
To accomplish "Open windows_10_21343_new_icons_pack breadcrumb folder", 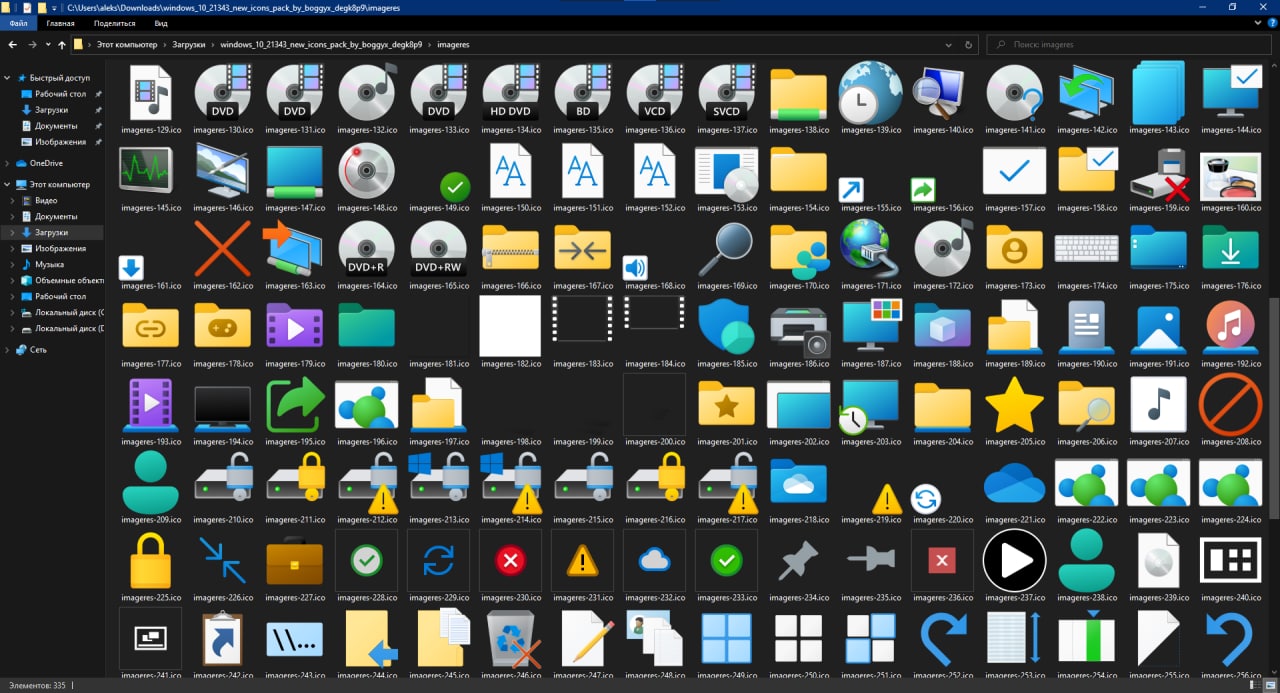I will (x=321, y=45).
